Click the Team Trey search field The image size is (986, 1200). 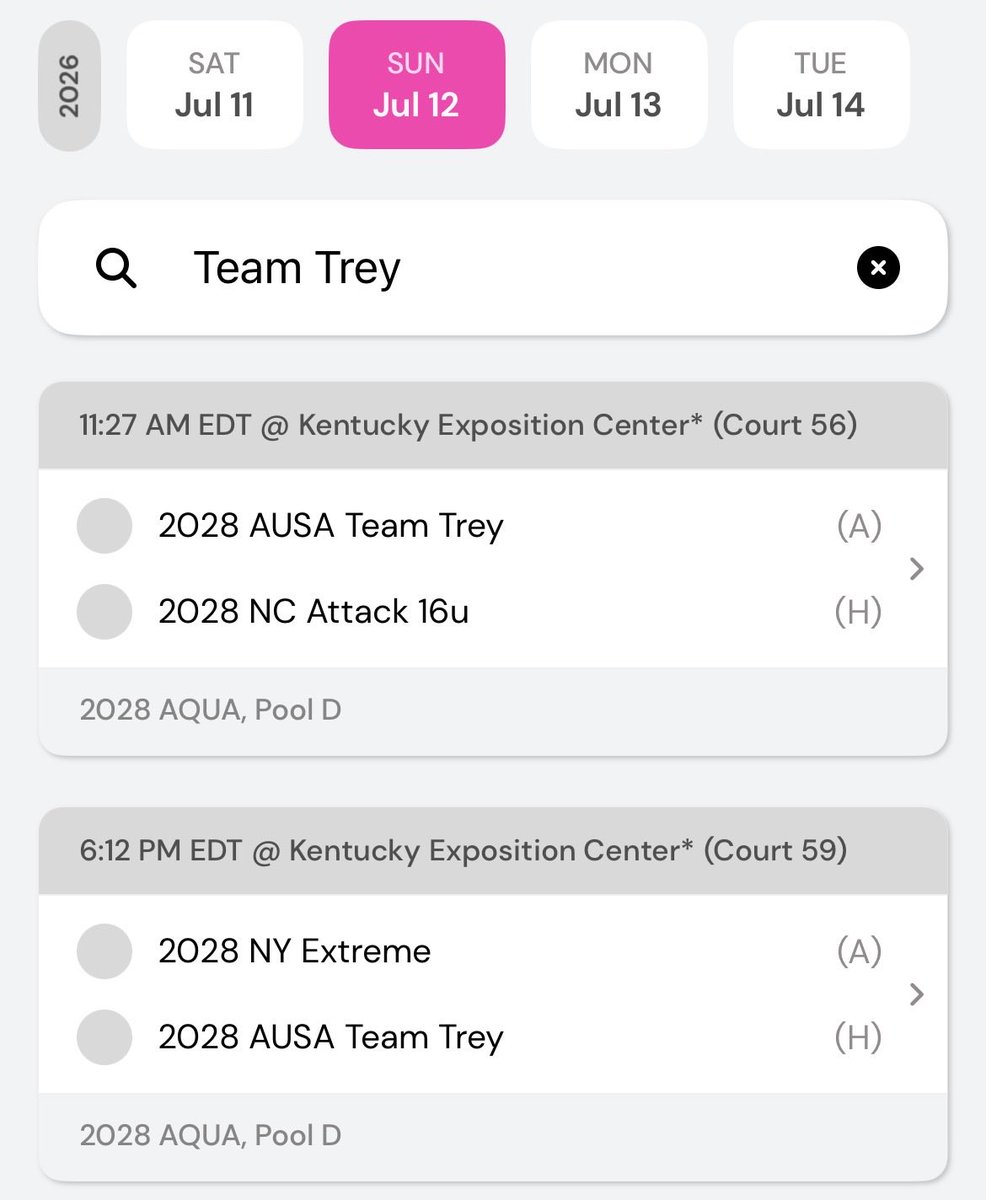492,268
